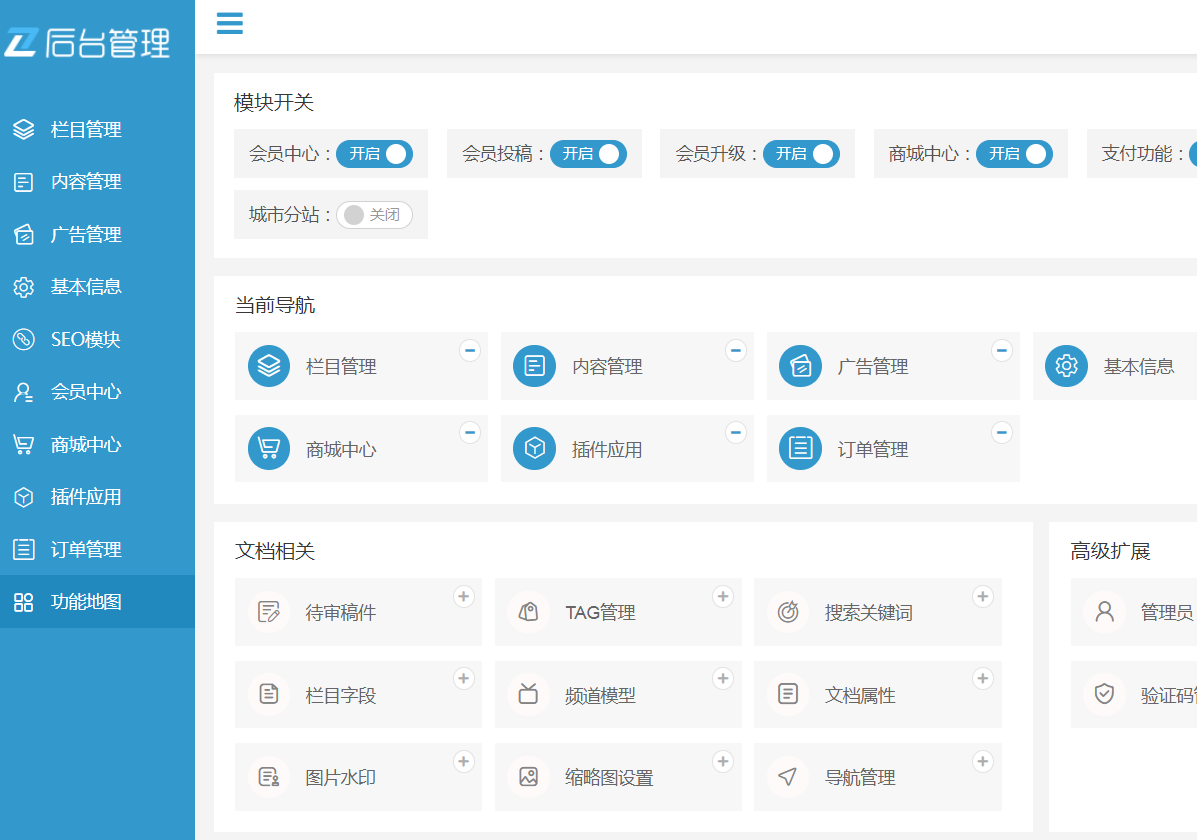
Task: Click 商城中心 cart icon in sidebar
Action: point(24,444)
